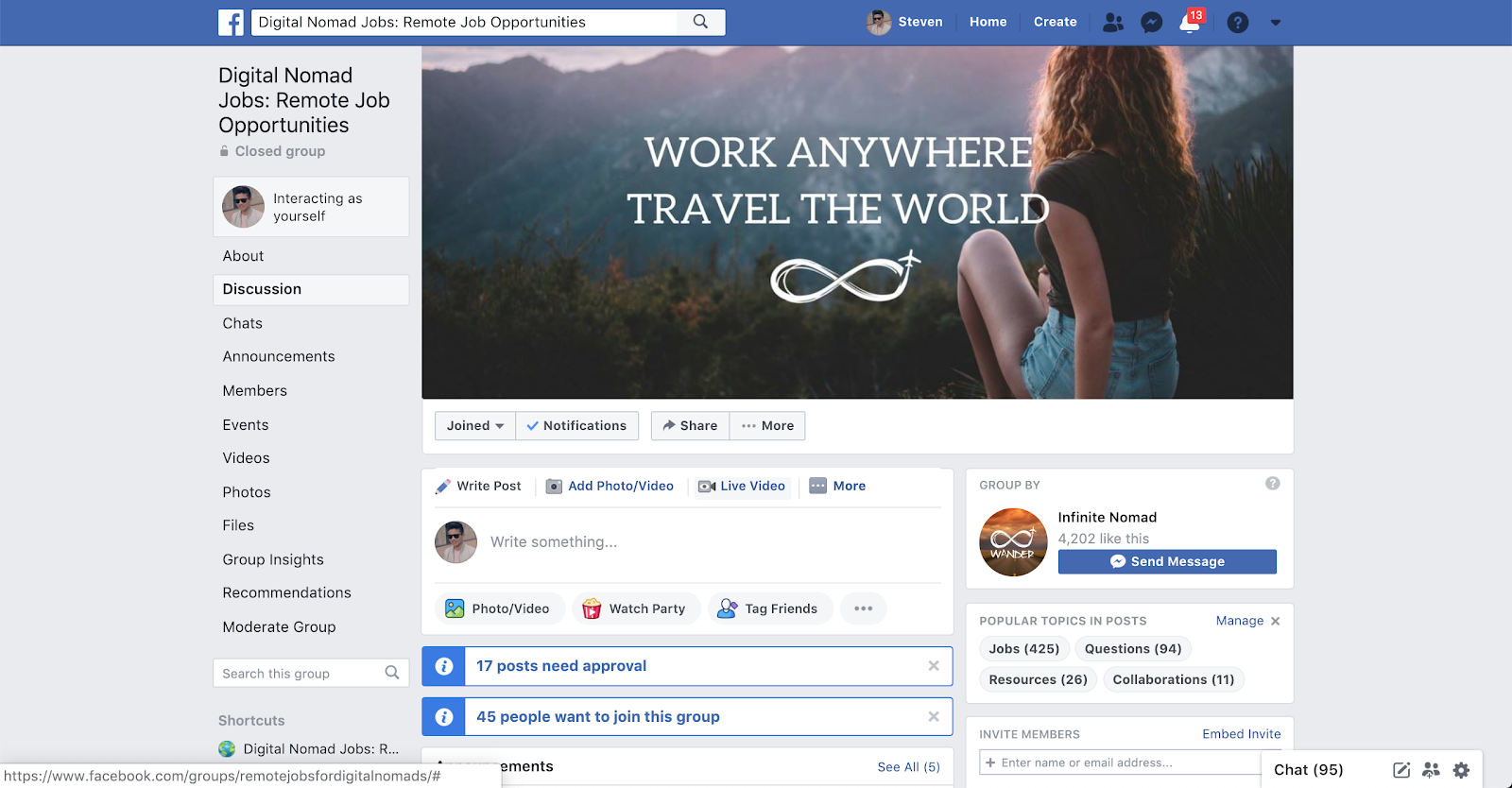Click the Share button
Image resolution: width=1512 pixels, height=788 pixels.
(690, 425)
